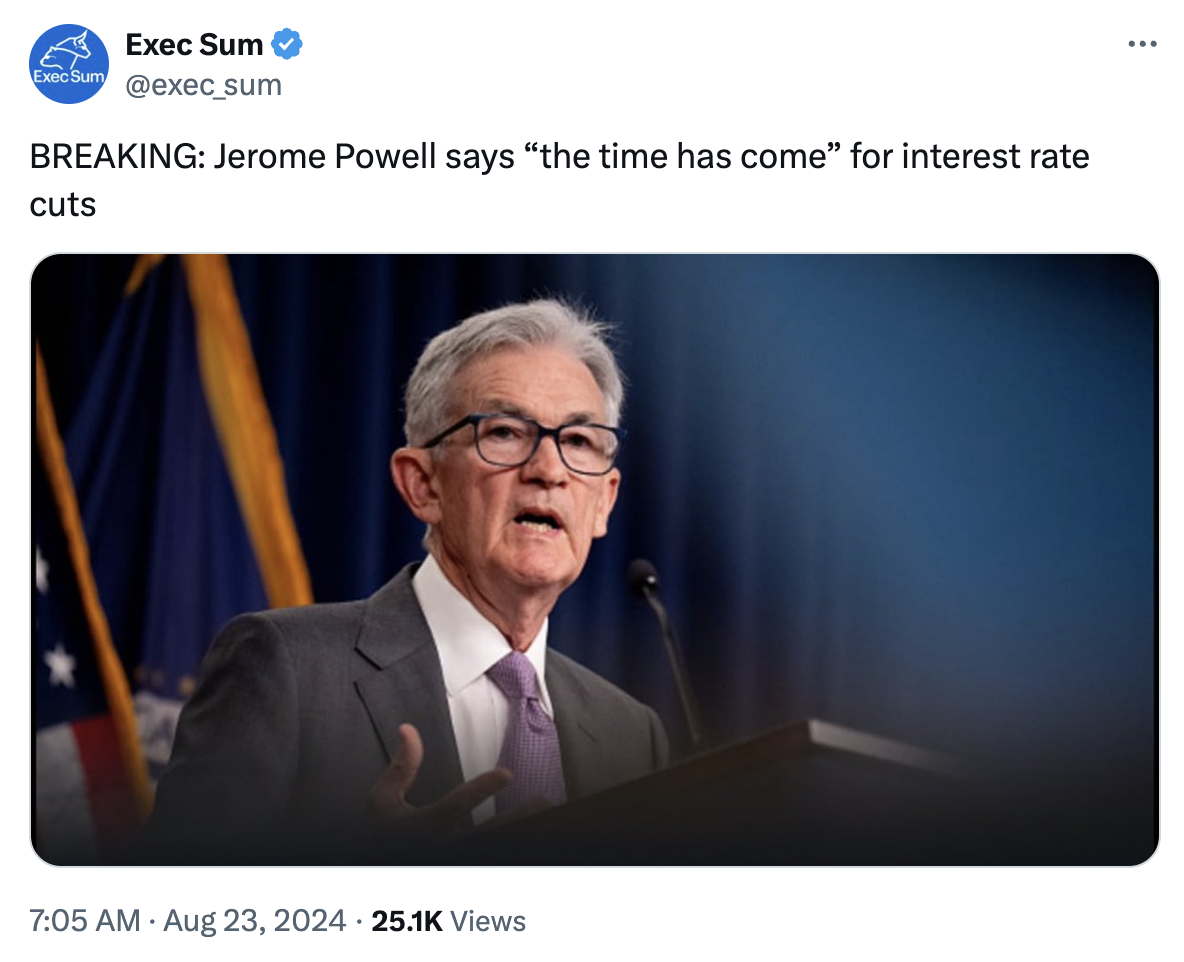Open the attached Powell press photo

coord(594,559)
